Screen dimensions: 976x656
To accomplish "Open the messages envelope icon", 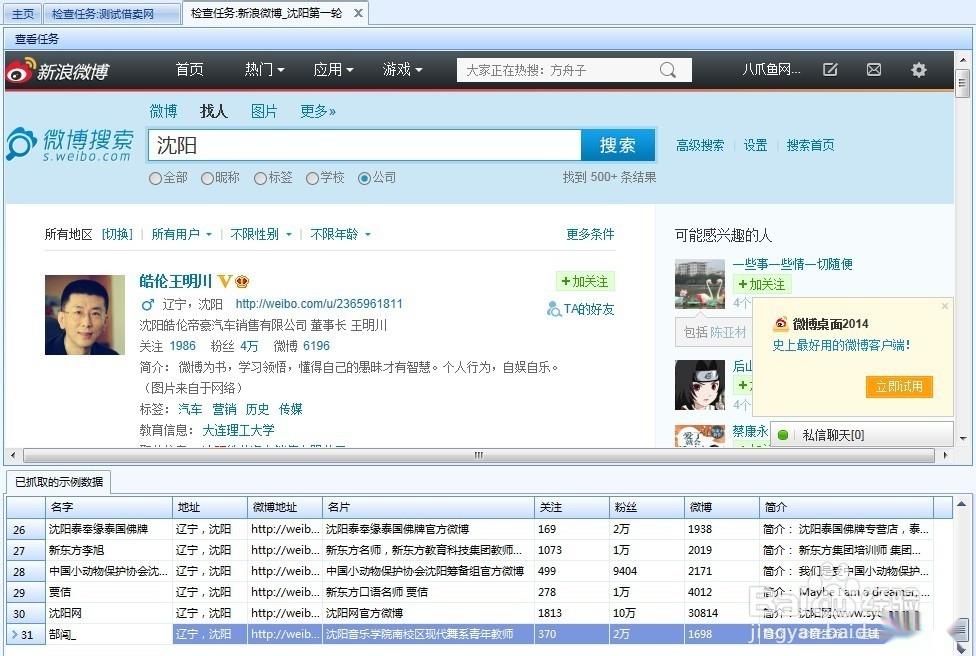I will [x=874, y=70].
